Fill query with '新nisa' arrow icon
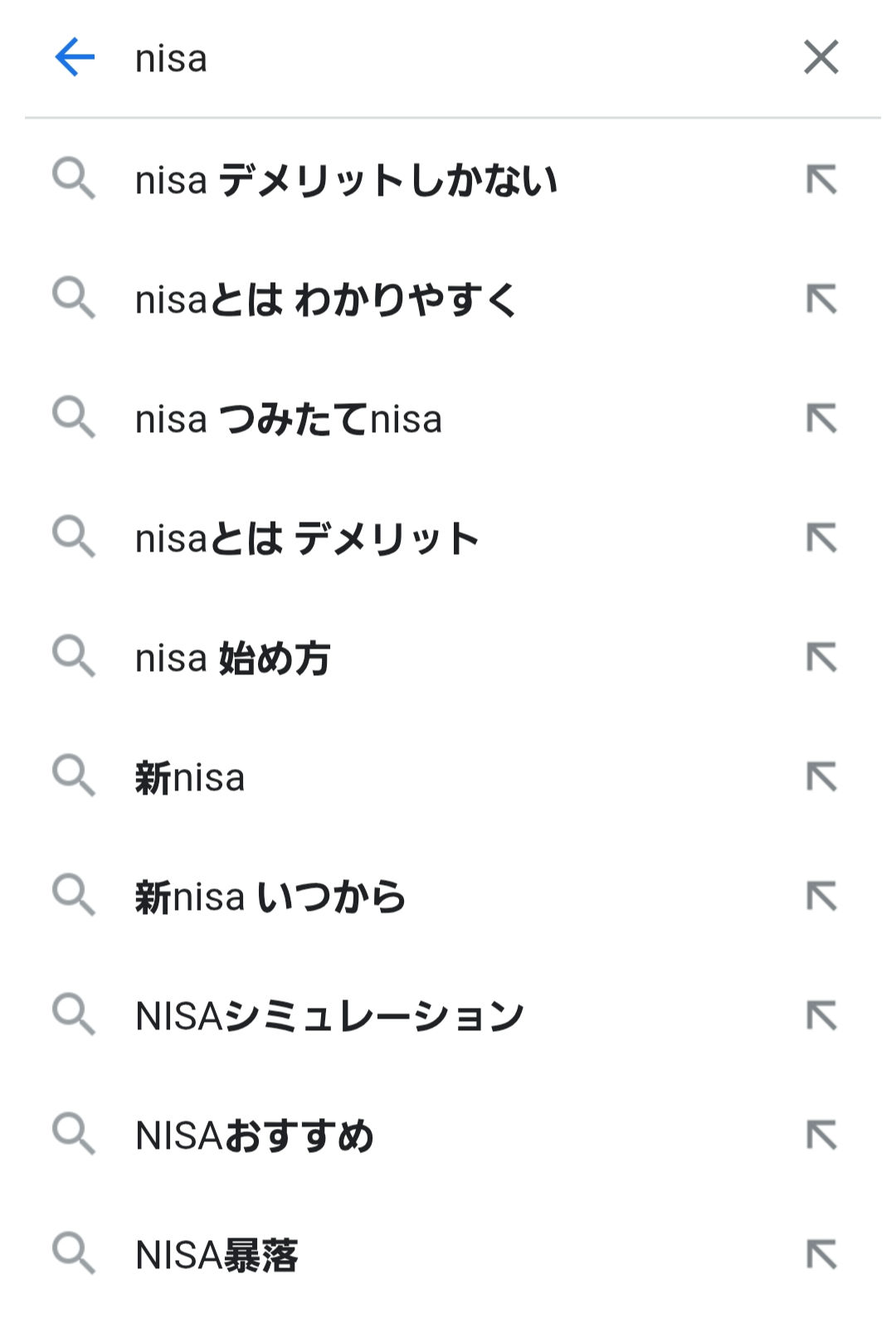 821,777
